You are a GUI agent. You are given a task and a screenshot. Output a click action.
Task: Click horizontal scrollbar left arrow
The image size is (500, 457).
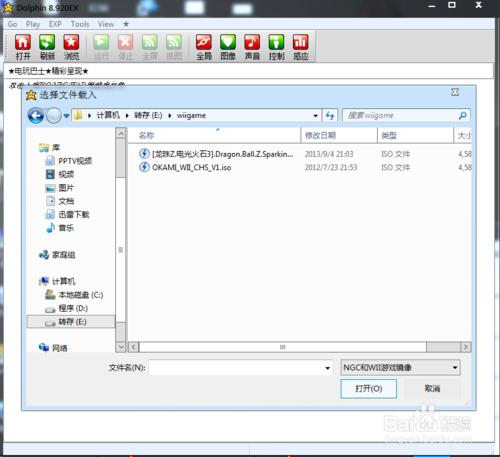pos(133,347)
